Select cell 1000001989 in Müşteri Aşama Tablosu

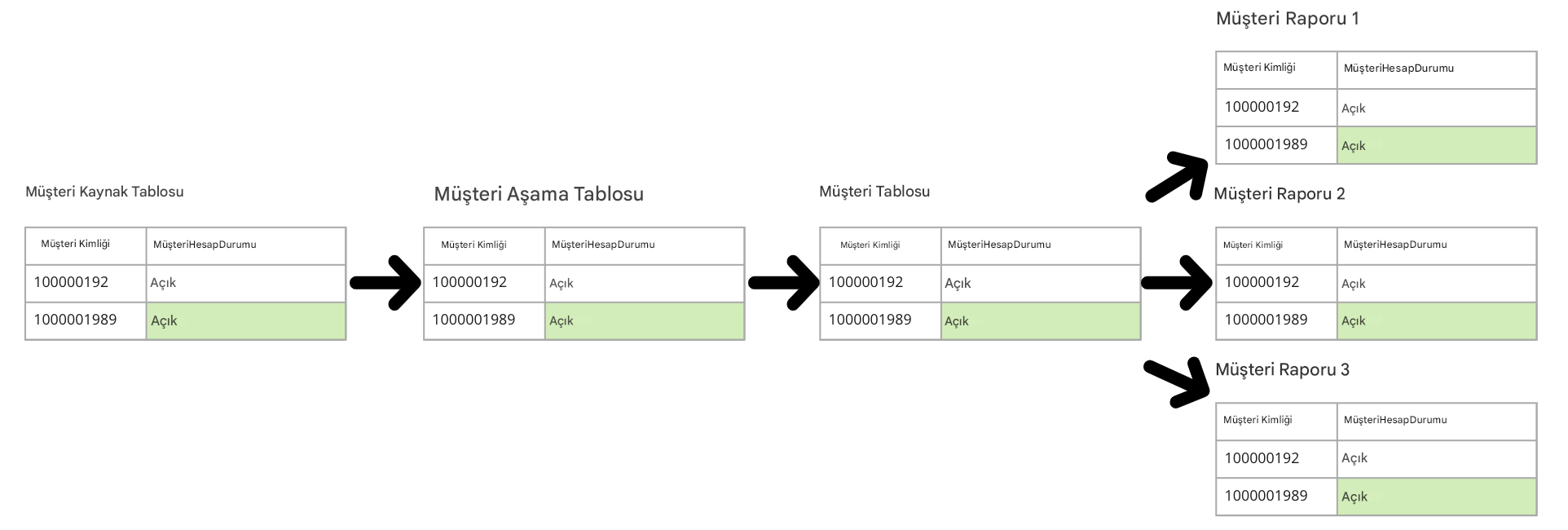(x=484, y=320)
